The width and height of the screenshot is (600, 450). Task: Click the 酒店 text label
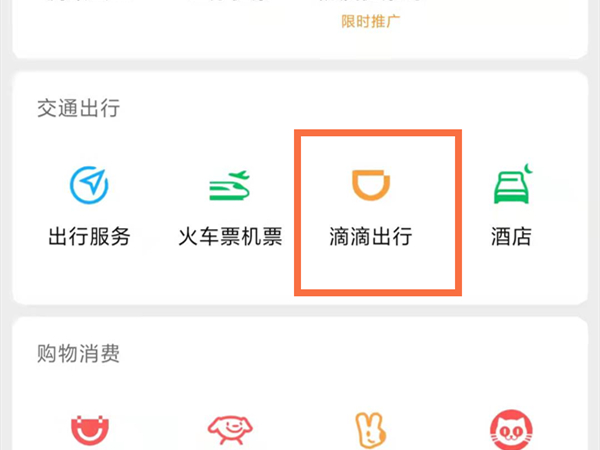point(512,236)
